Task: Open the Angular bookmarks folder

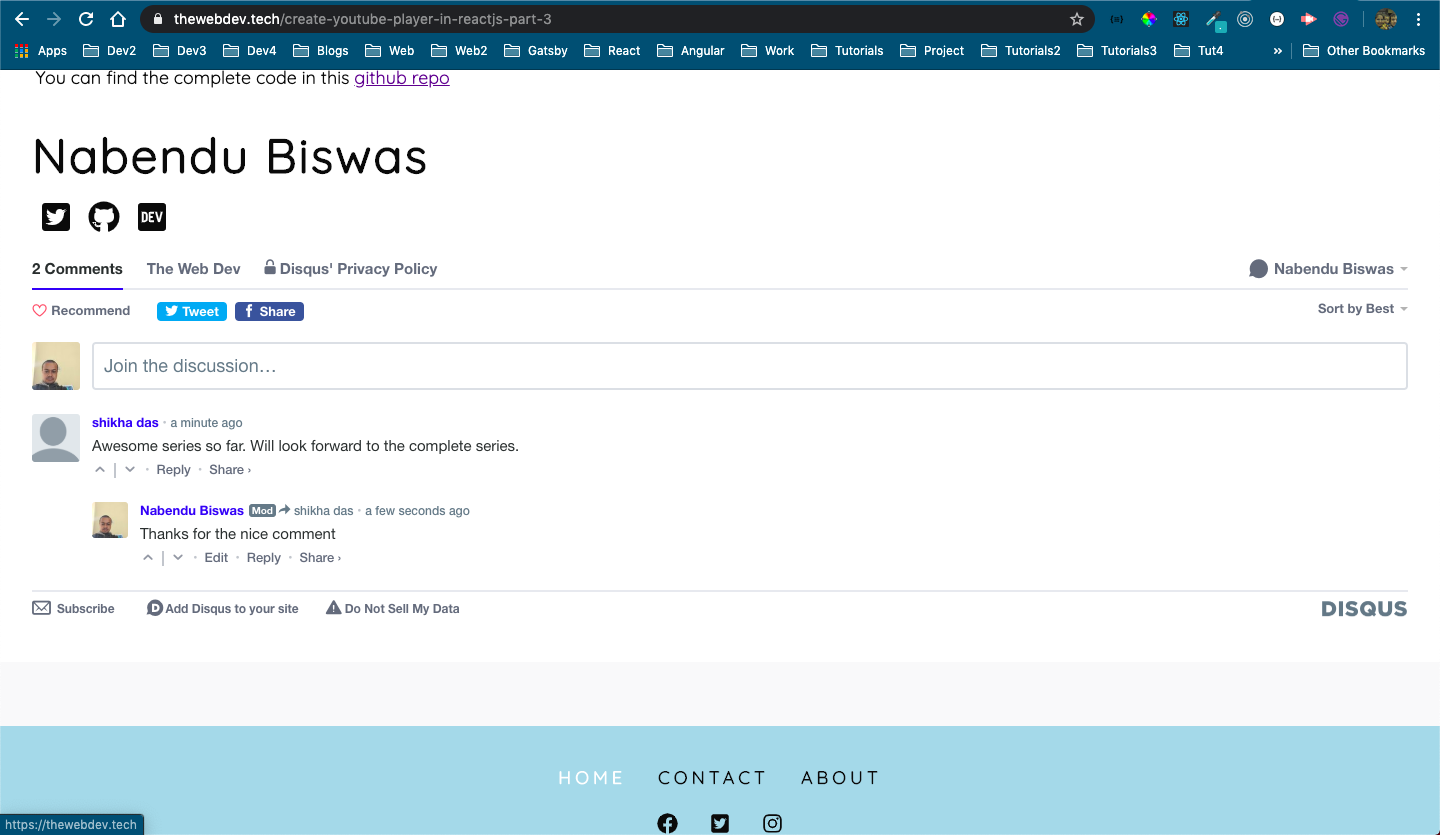Action: (690, 50)
